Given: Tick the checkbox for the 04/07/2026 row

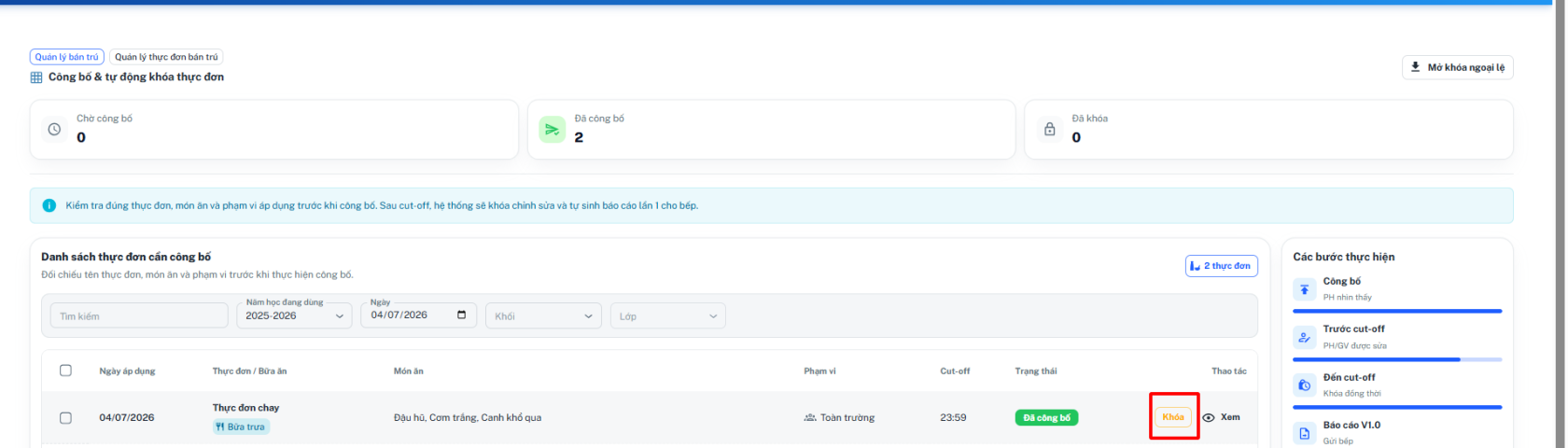Looking at the screenshot, I should [x=65, y=417].
